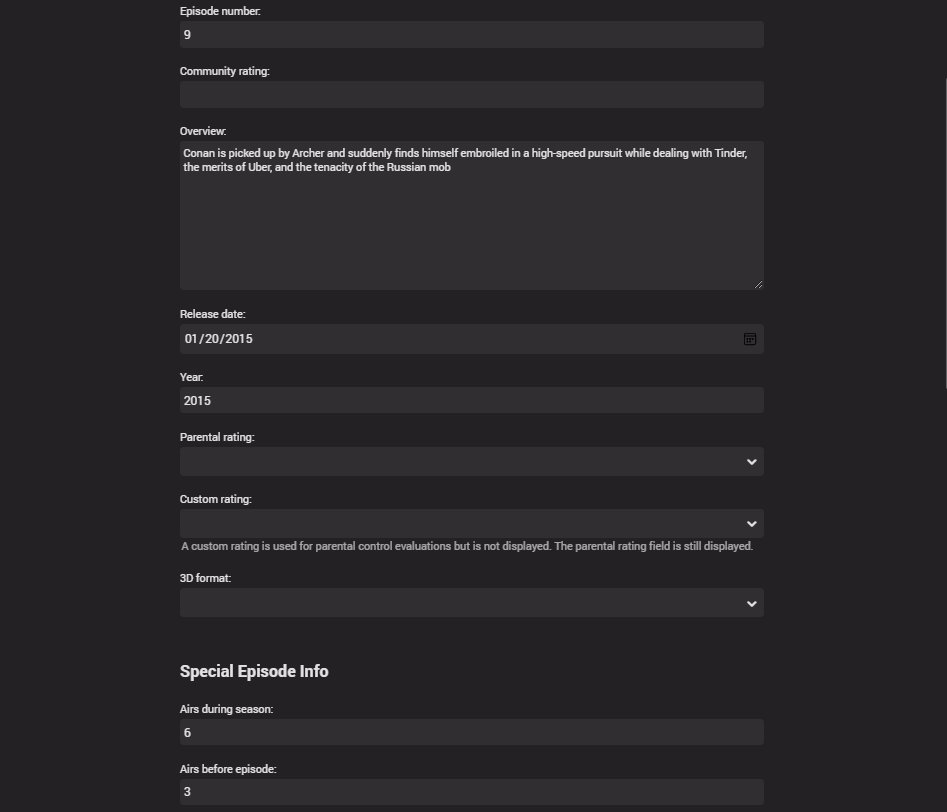947x812 pixels.
Task: Click the Overview textarea resize handle
Action: (x=758, y=285)
